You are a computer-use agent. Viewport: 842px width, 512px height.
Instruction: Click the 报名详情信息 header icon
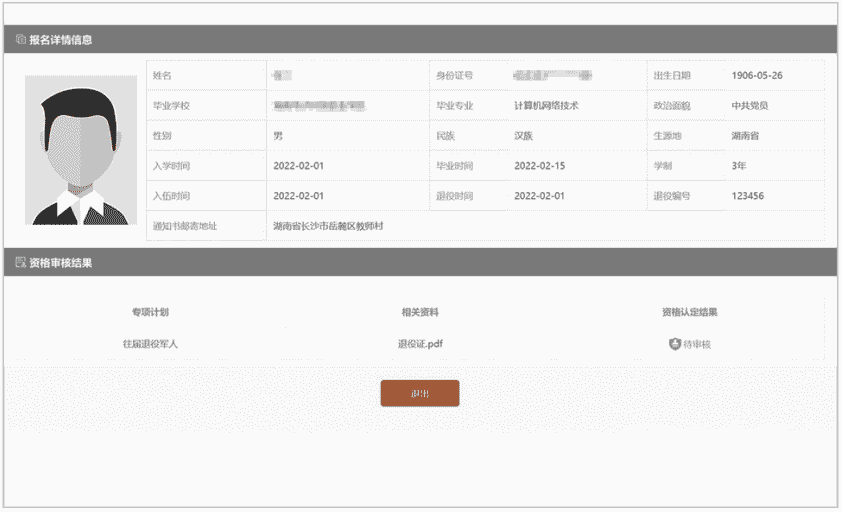coord(20,40)
